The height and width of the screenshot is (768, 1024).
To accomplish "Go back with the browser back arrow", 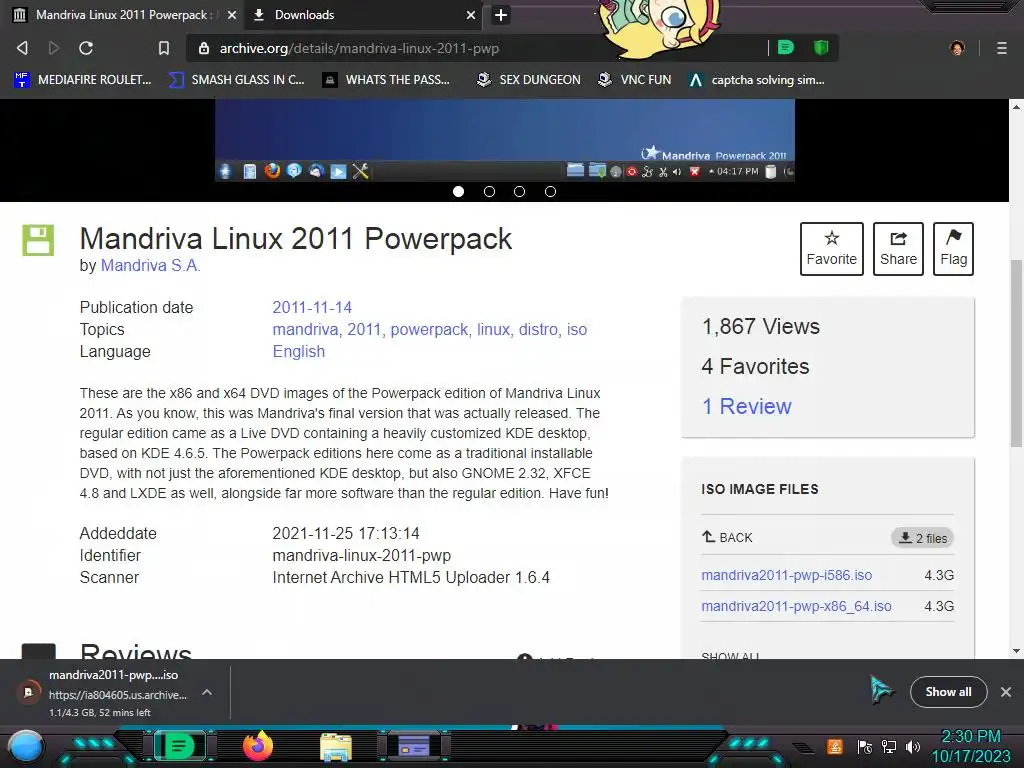I will [x=22, y=48].
